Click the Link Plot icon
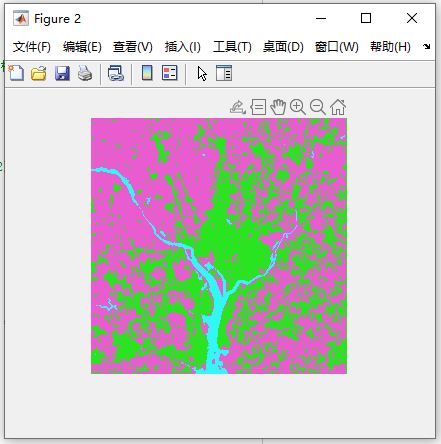This screenshot has height=444, width=441. click(x=116, y=73)
